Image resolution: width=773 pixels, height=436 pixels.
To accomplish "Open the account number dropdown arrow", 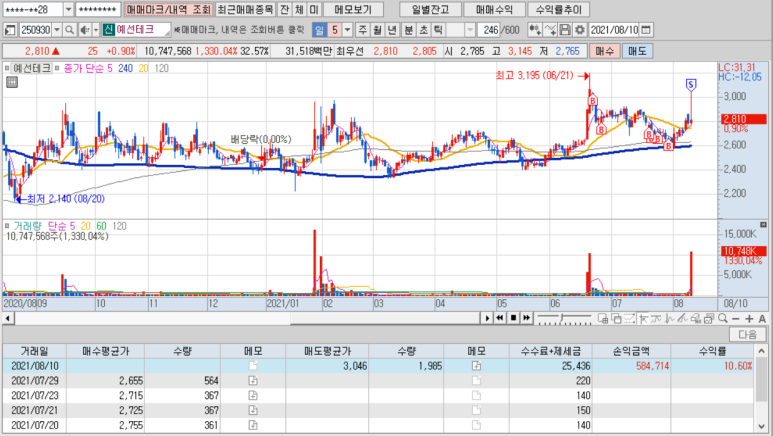I will (69, 9).
